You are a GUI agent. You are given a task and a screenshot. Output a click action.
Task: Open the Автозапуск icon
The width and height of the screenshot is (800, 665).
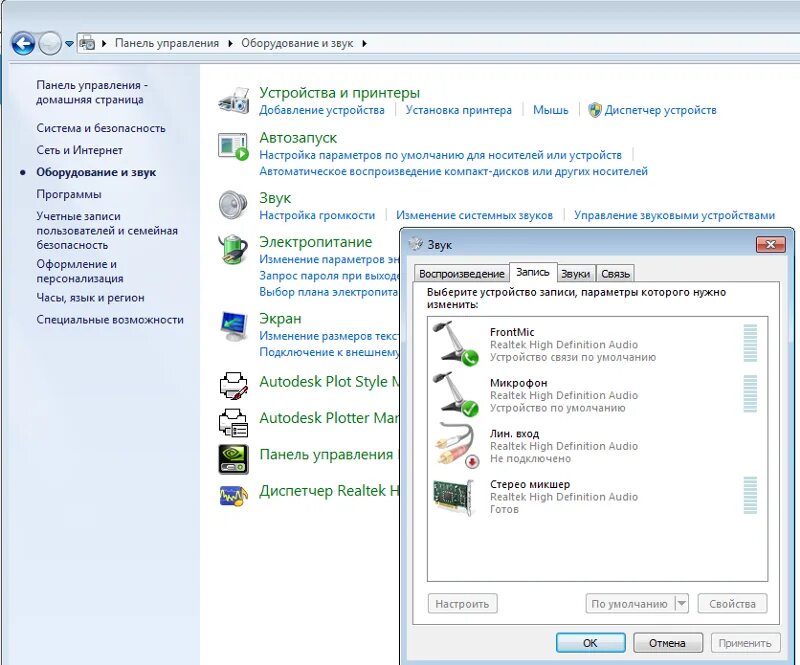234,146
